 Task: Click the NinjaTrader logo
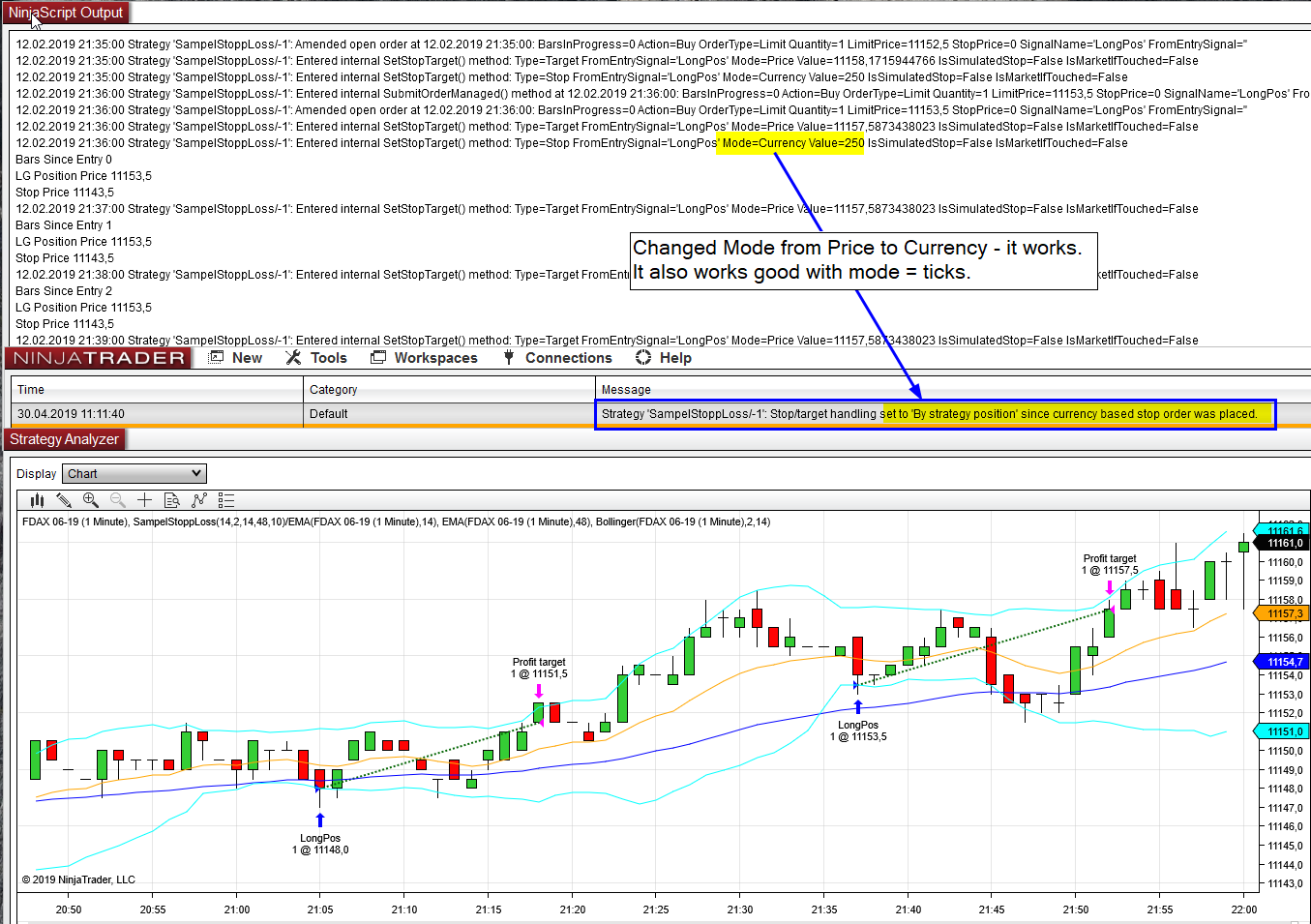(x=99, y=358)
